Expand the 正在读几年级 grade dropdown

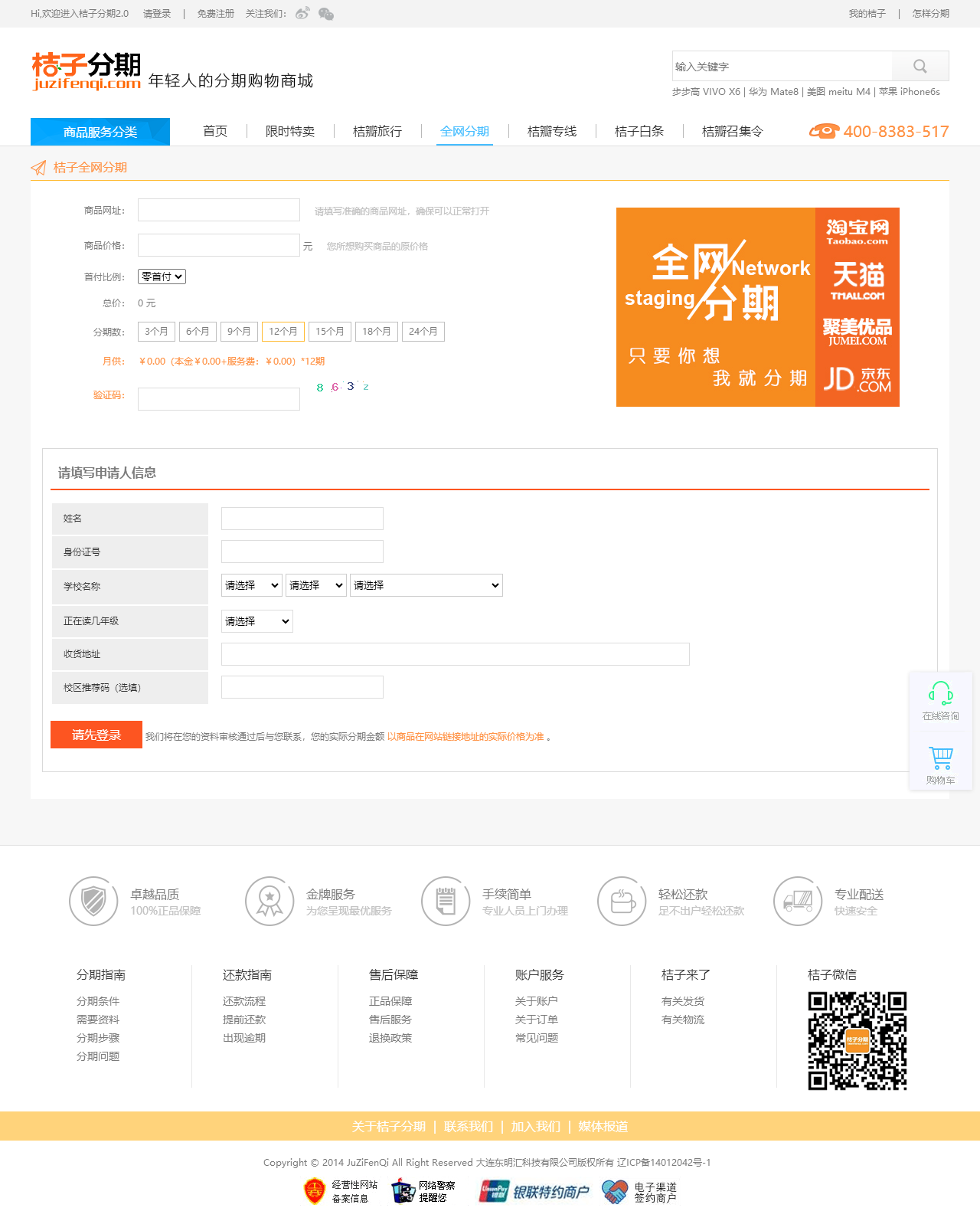256,621
